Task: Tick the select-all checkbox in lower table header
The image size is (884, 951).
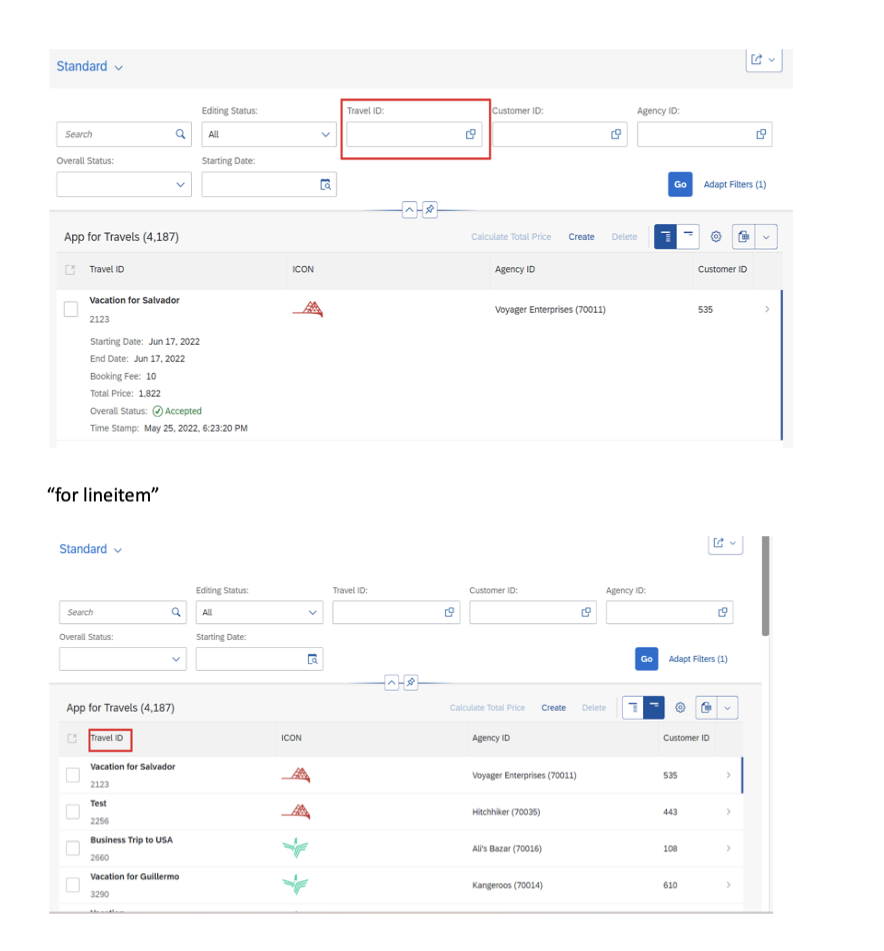Action: click(x=72, y=738)
